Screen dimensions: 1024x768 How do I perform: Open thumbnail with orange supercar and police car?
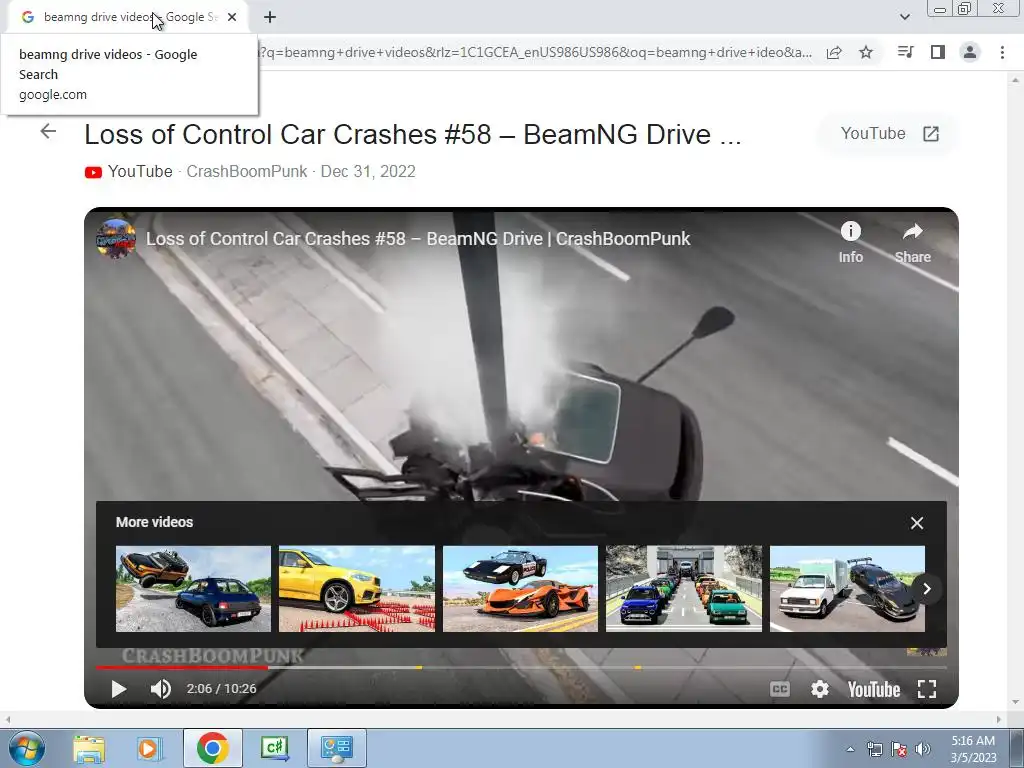(520, 589)
